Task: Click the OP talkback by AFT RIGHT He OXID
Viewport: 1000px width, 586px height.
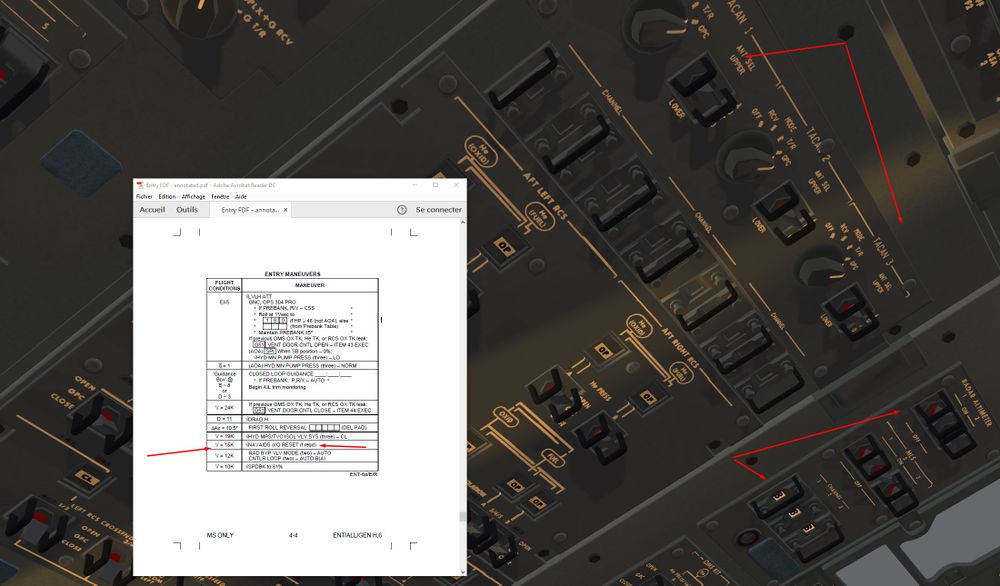Action: (x=603, y=351)
